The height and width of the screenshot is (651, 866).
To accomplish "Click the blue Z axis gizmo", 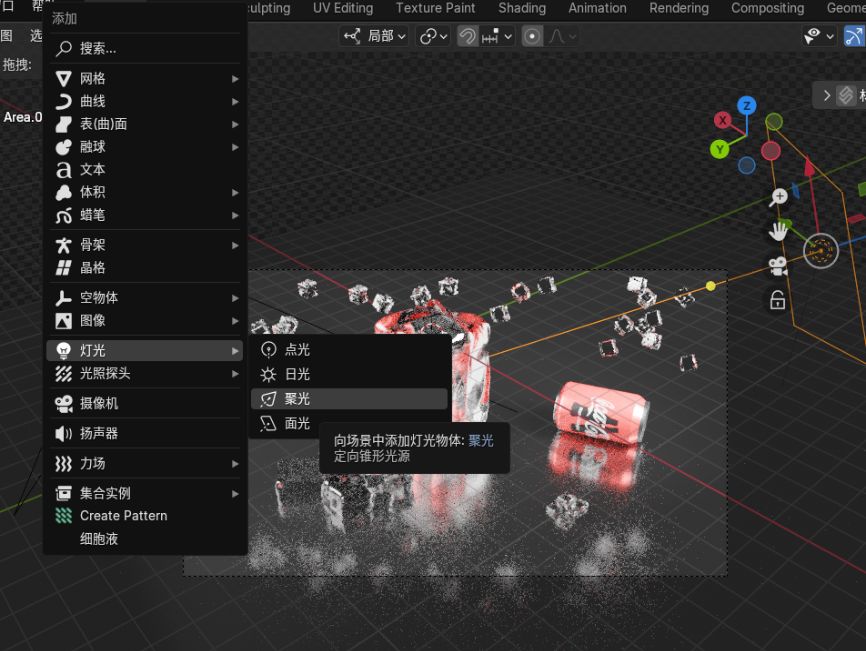I will click(x=747, y=105).
